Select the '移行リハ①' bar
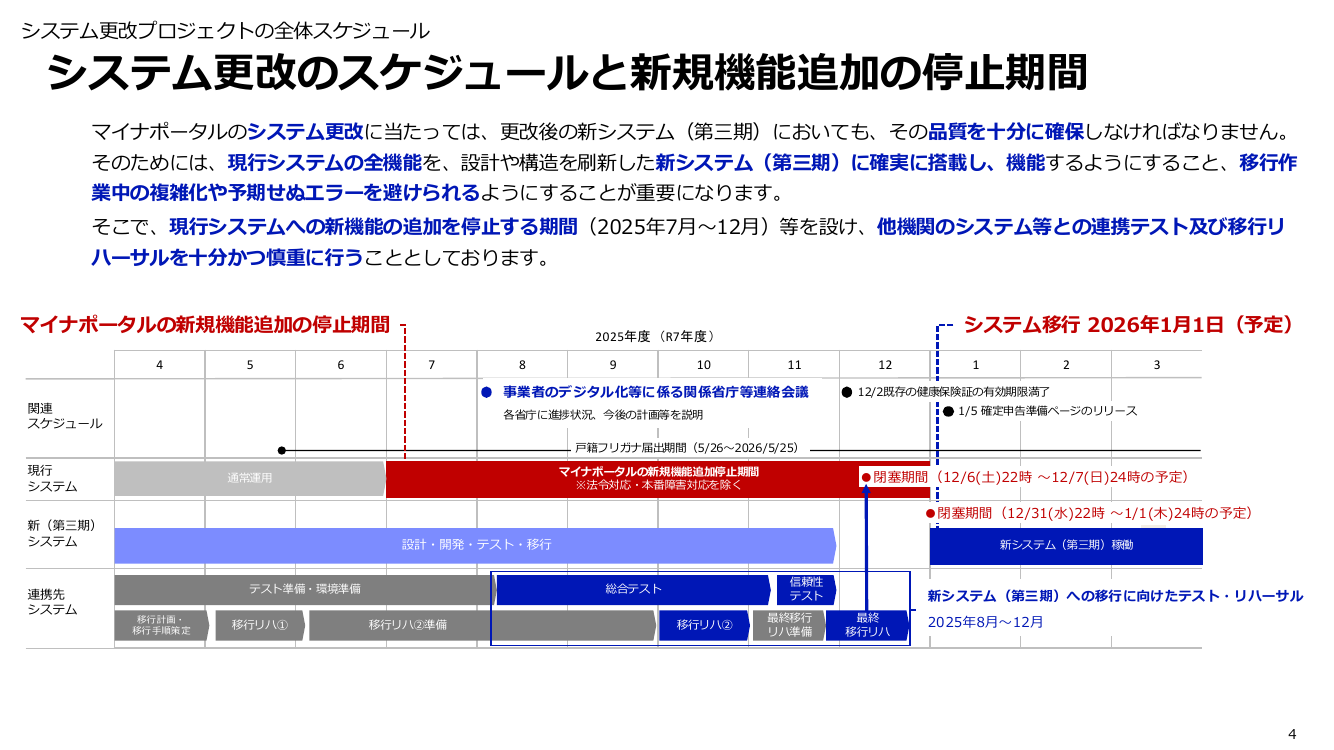Viewport: 1334px width, 750px height. 260,625
